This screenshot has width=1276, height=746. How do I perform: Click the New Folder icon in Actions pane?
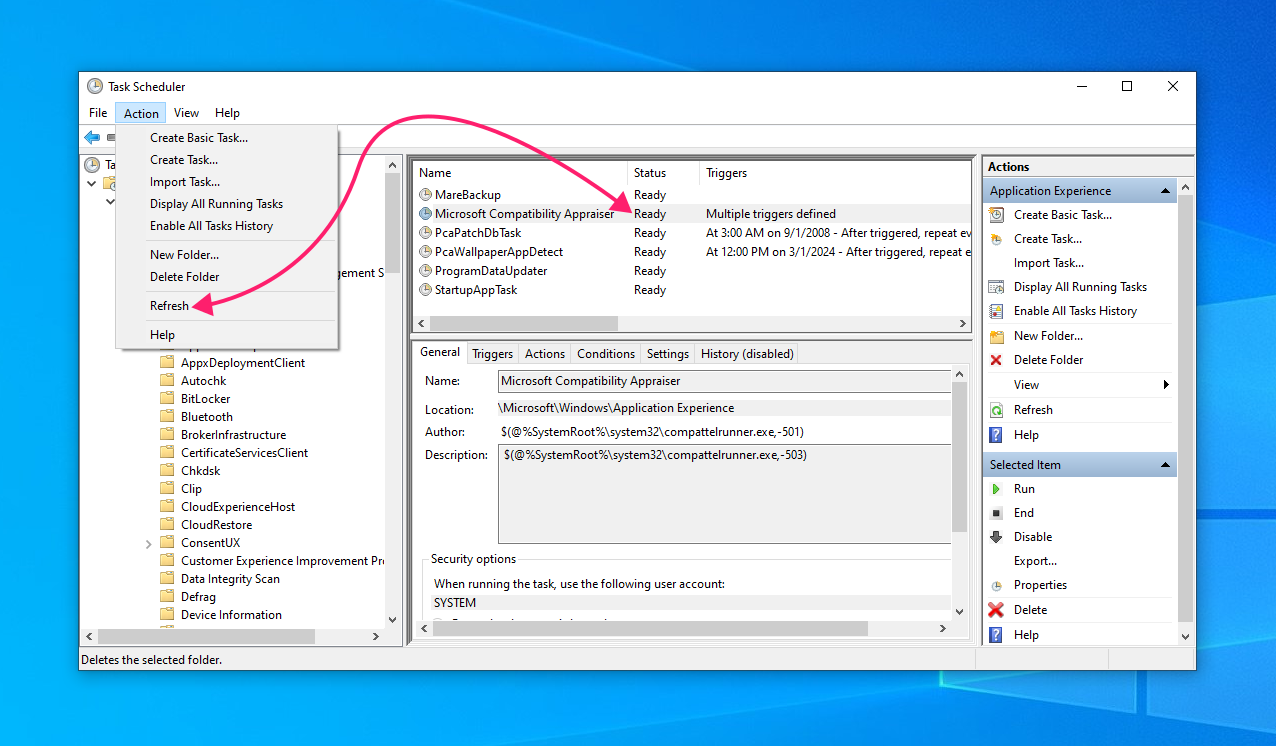[996, 336]
